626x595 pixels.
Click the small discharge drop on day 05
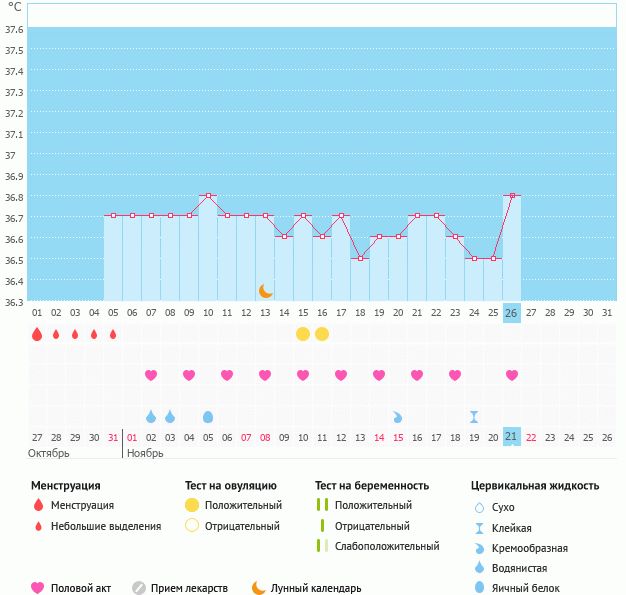point(113,334)
